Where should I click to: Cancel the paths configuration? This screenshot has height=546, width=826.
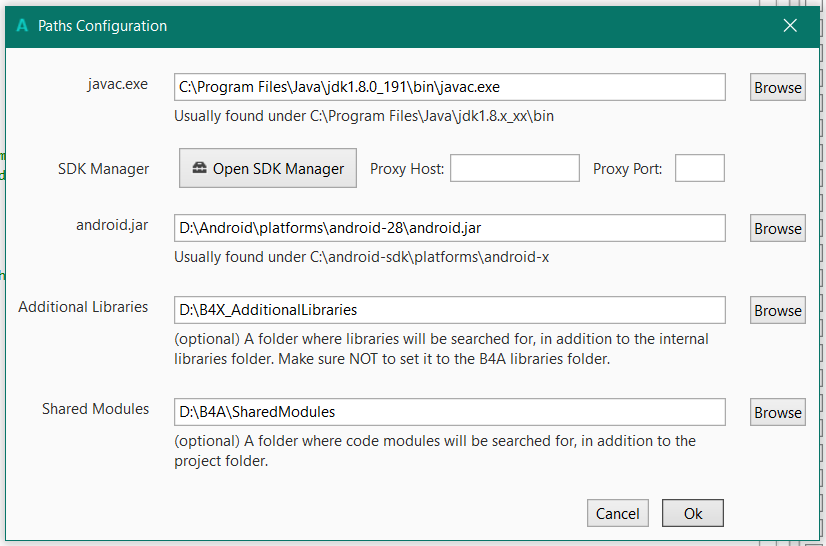(617, 513)
